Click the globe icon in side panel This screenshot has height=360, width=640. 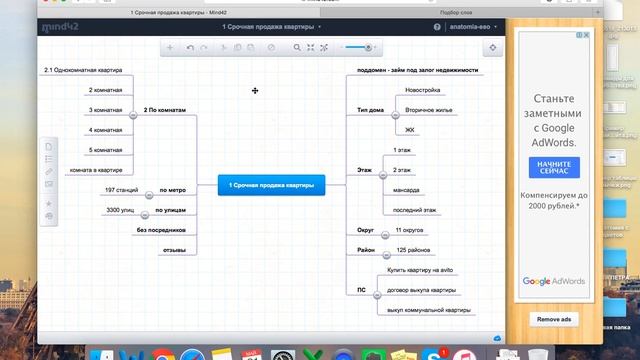point(49,216)
